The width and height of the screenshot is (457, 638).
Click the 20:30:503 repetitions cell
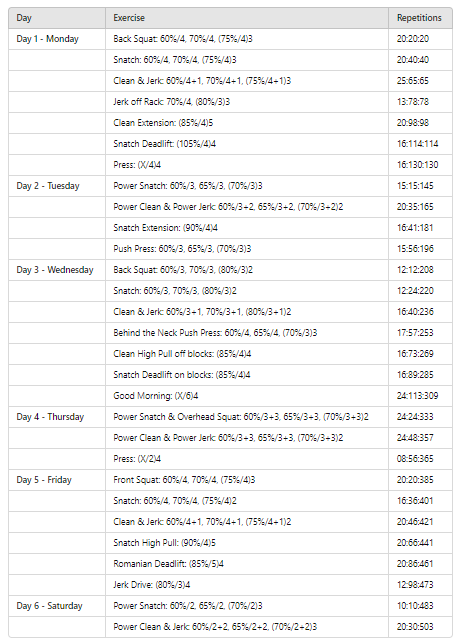click(420, 627)
